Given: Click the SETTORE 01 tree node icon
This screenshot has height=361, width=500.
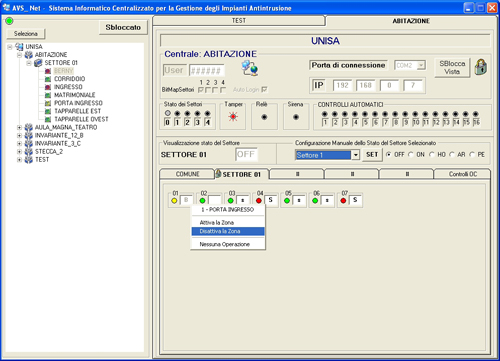Looking at the screenshot, I should (x=38, y=63).
